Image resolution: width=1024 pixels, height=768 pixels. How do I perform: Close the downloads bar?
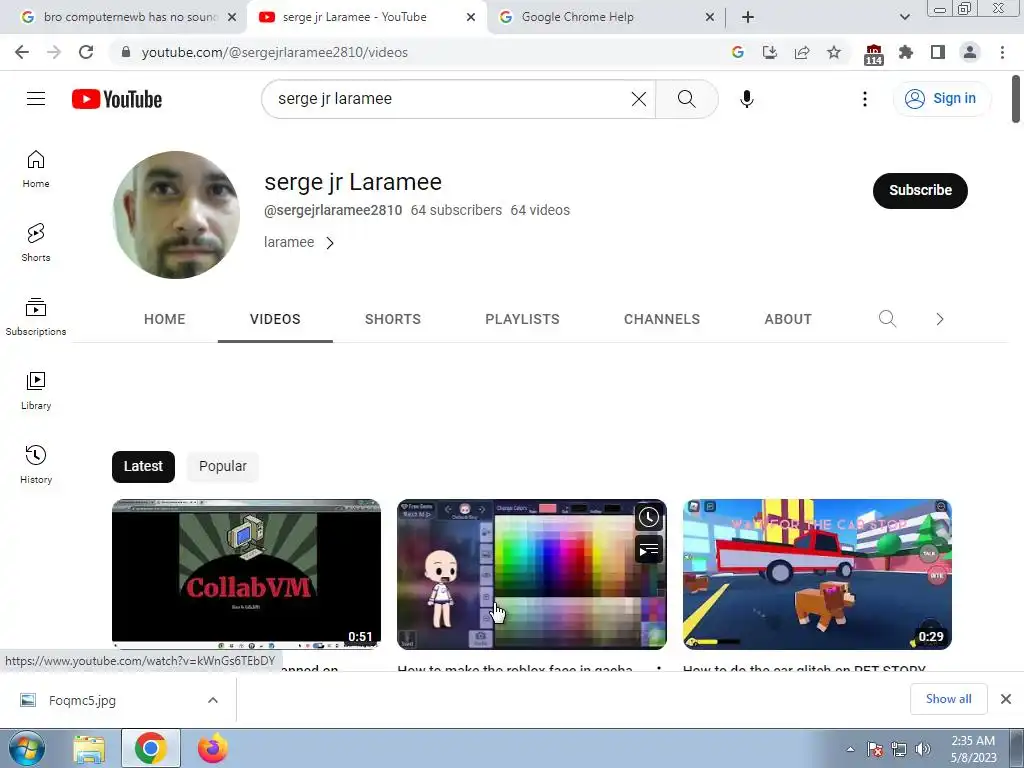tap(1006, 699)
